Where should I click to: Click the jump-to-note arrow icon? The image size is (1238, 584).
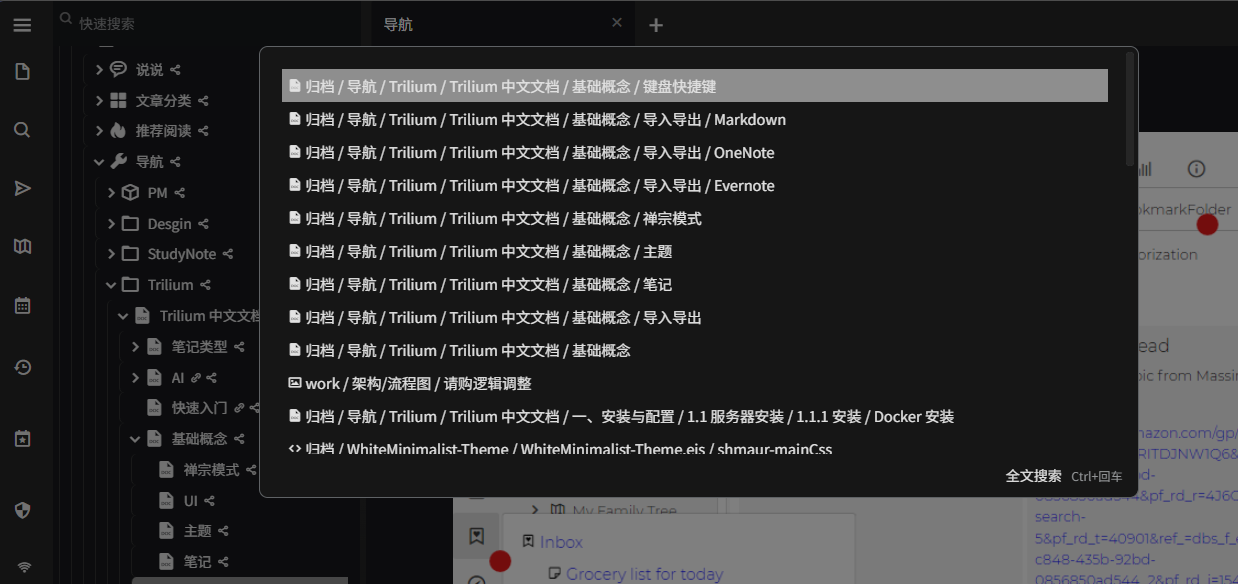coord(22,188)
